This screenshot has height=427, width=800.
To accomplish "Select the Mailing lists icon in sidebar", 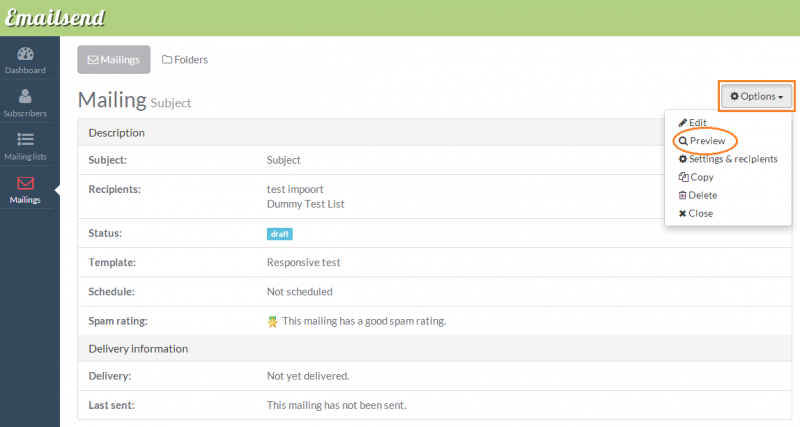I will 25,140.
